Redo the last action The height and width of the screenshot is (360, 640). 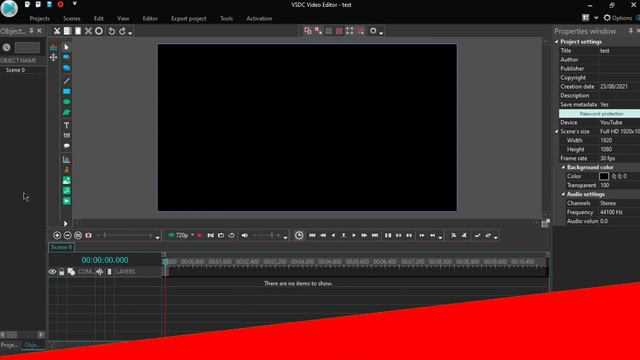[x=122, y=31]
